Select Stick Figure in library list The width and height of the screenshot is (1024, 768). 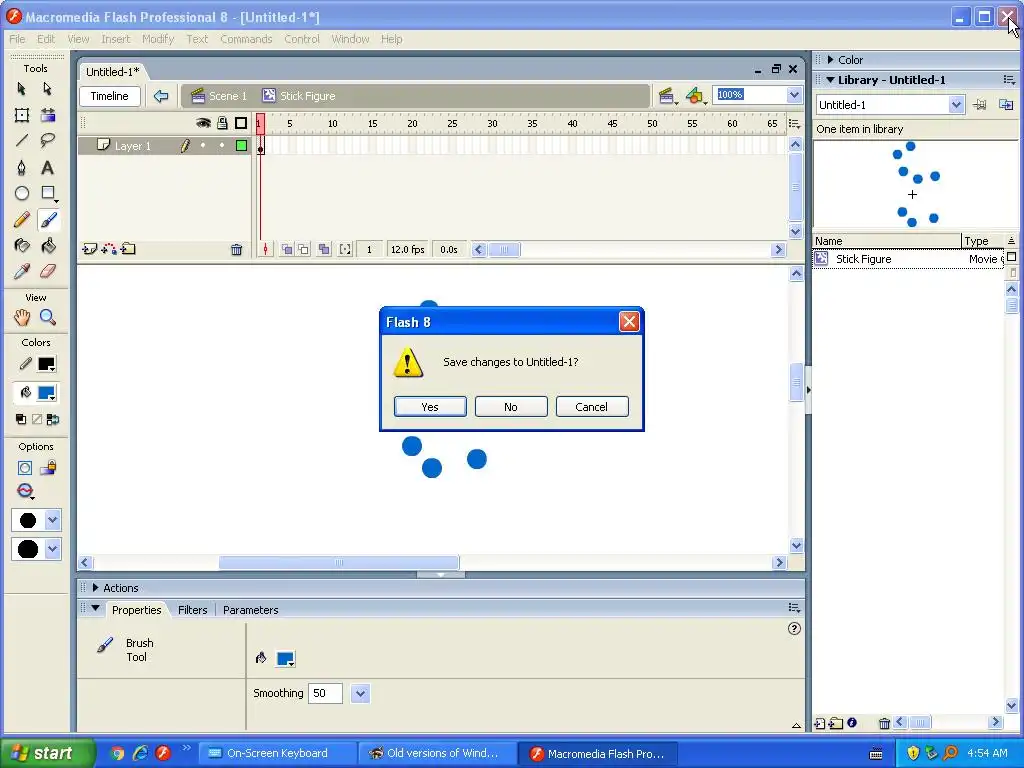pyautogui.click(x=908, y=259)
